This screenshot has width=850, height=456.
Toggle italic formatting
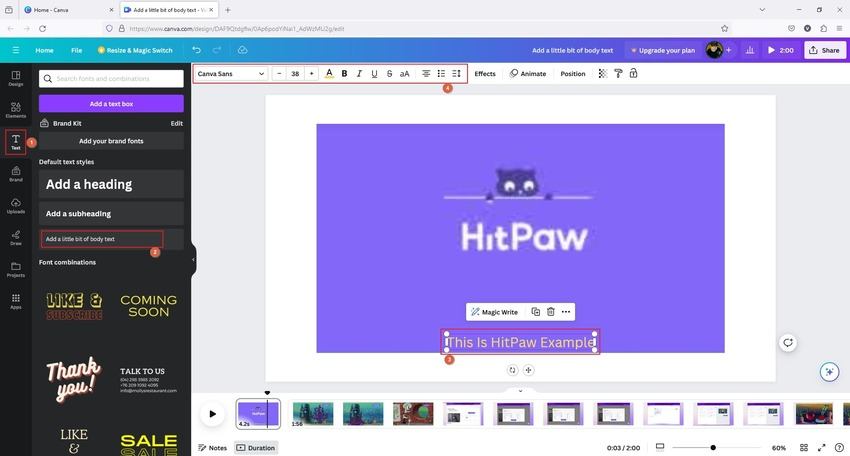pos(359,74)
